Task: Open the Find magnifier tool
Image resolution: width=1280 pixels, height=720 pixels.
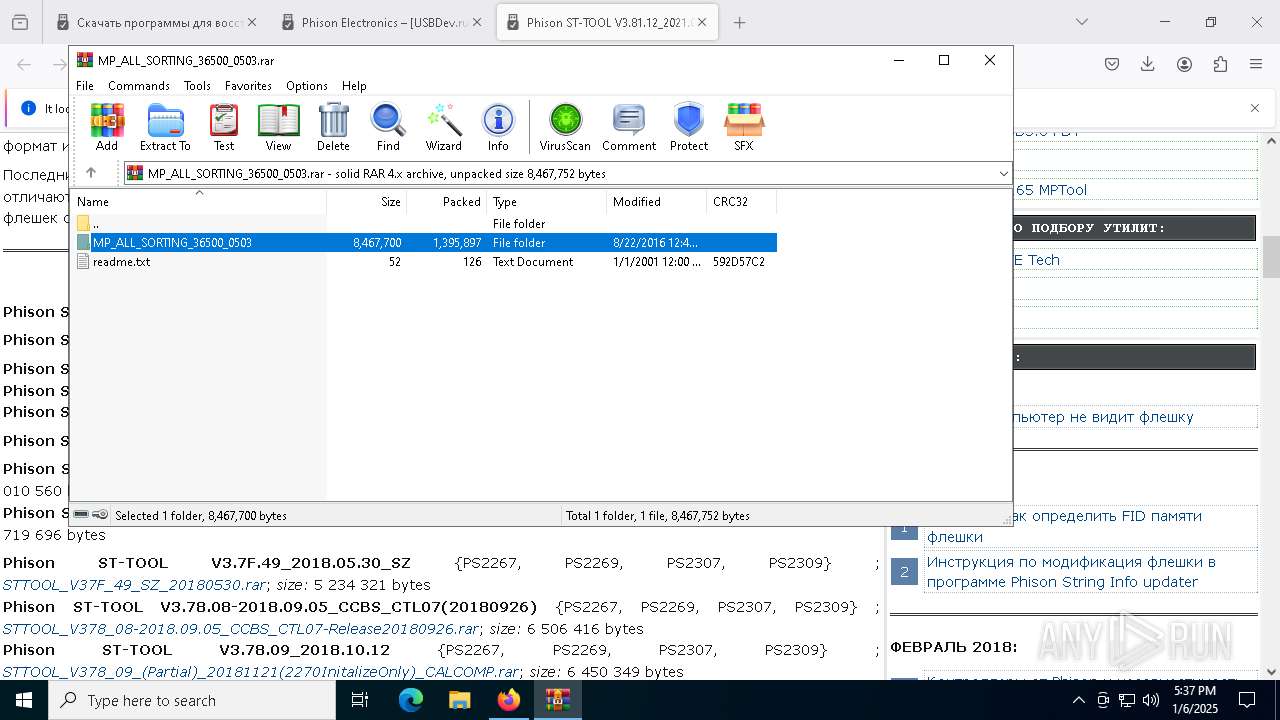Action: [388, 127]
